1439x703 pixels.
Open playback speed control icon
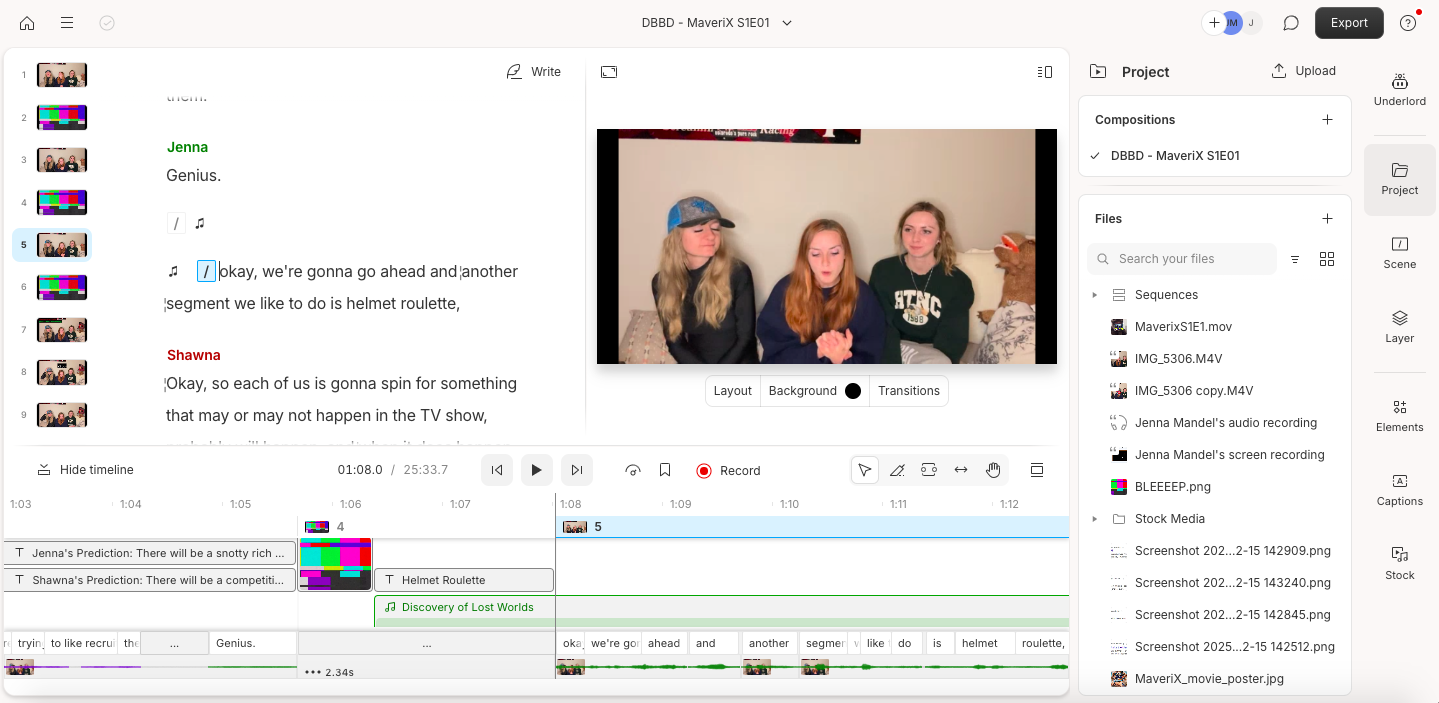point(633,470)
